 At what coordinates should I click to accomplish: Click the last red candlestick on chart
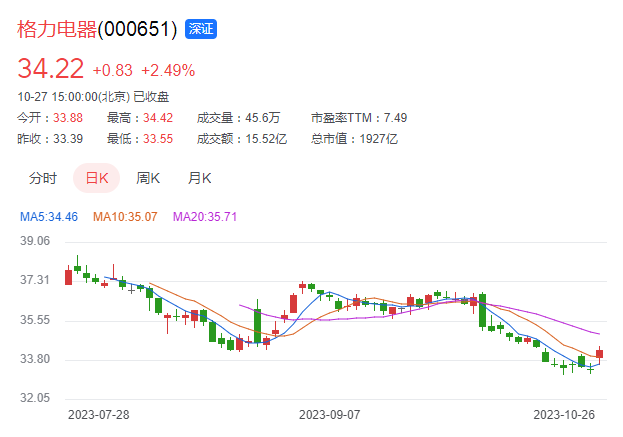click(x=600, y=354)
